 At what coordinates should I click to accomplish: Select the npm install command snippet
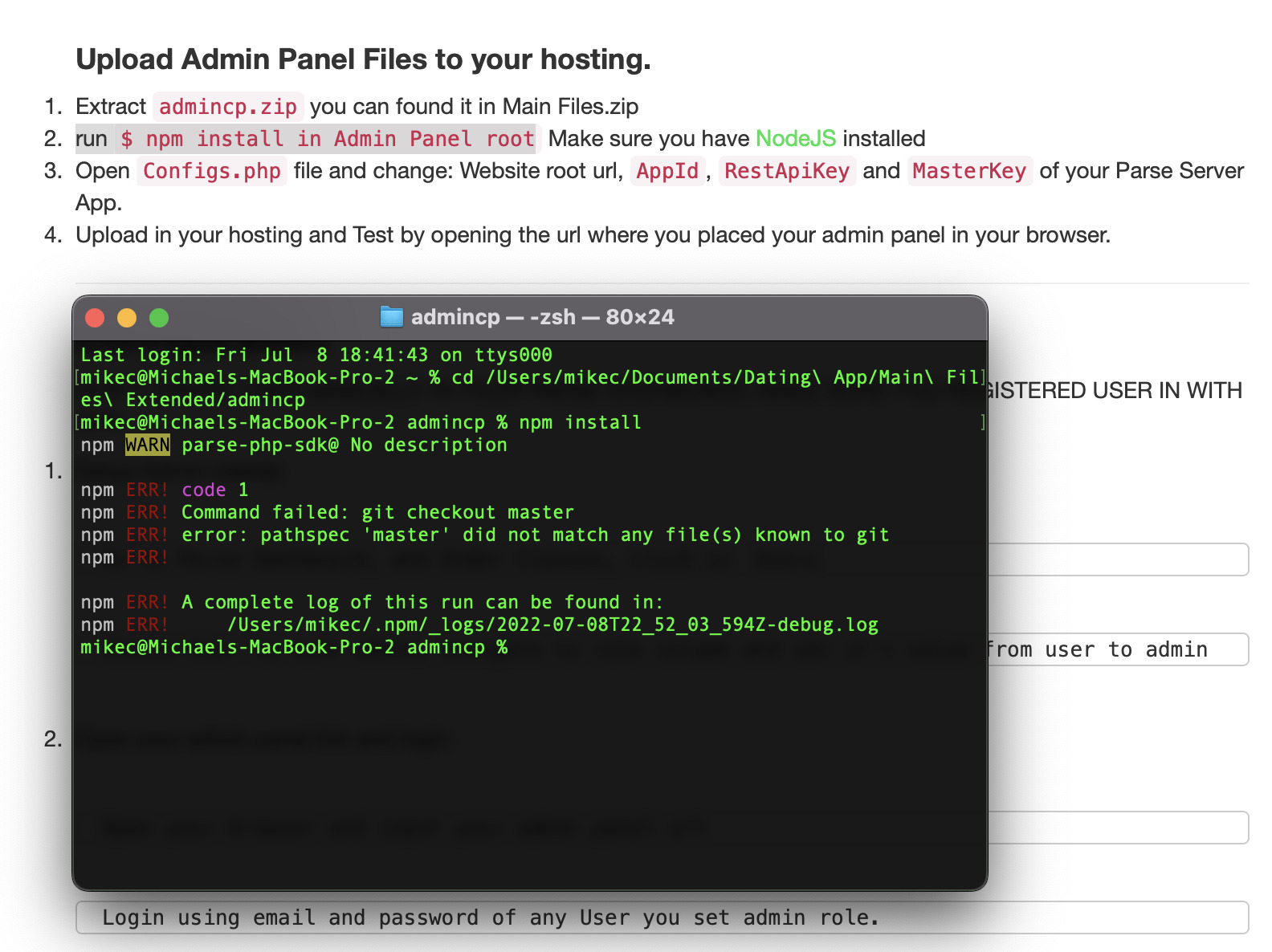coord(328,139)
